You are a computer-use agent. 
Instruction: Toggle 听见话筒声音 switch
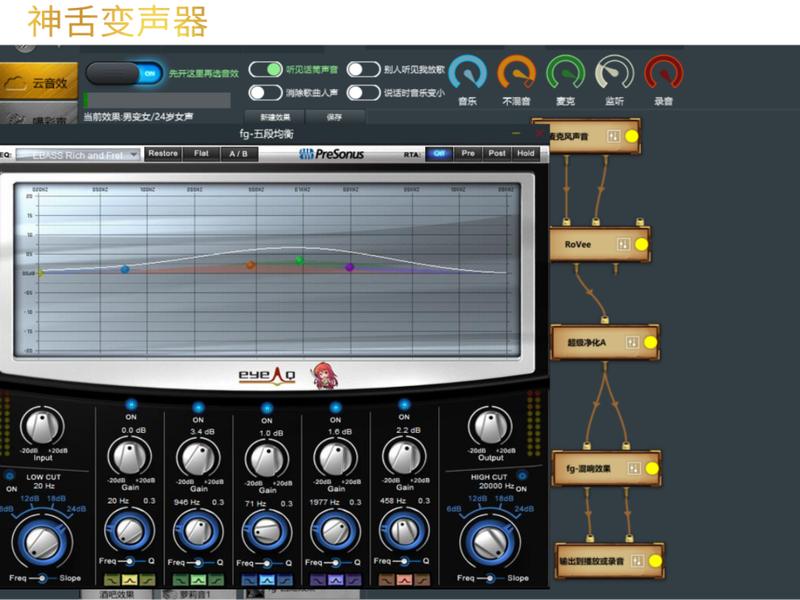pyautogui.click(x=265, y=69)
